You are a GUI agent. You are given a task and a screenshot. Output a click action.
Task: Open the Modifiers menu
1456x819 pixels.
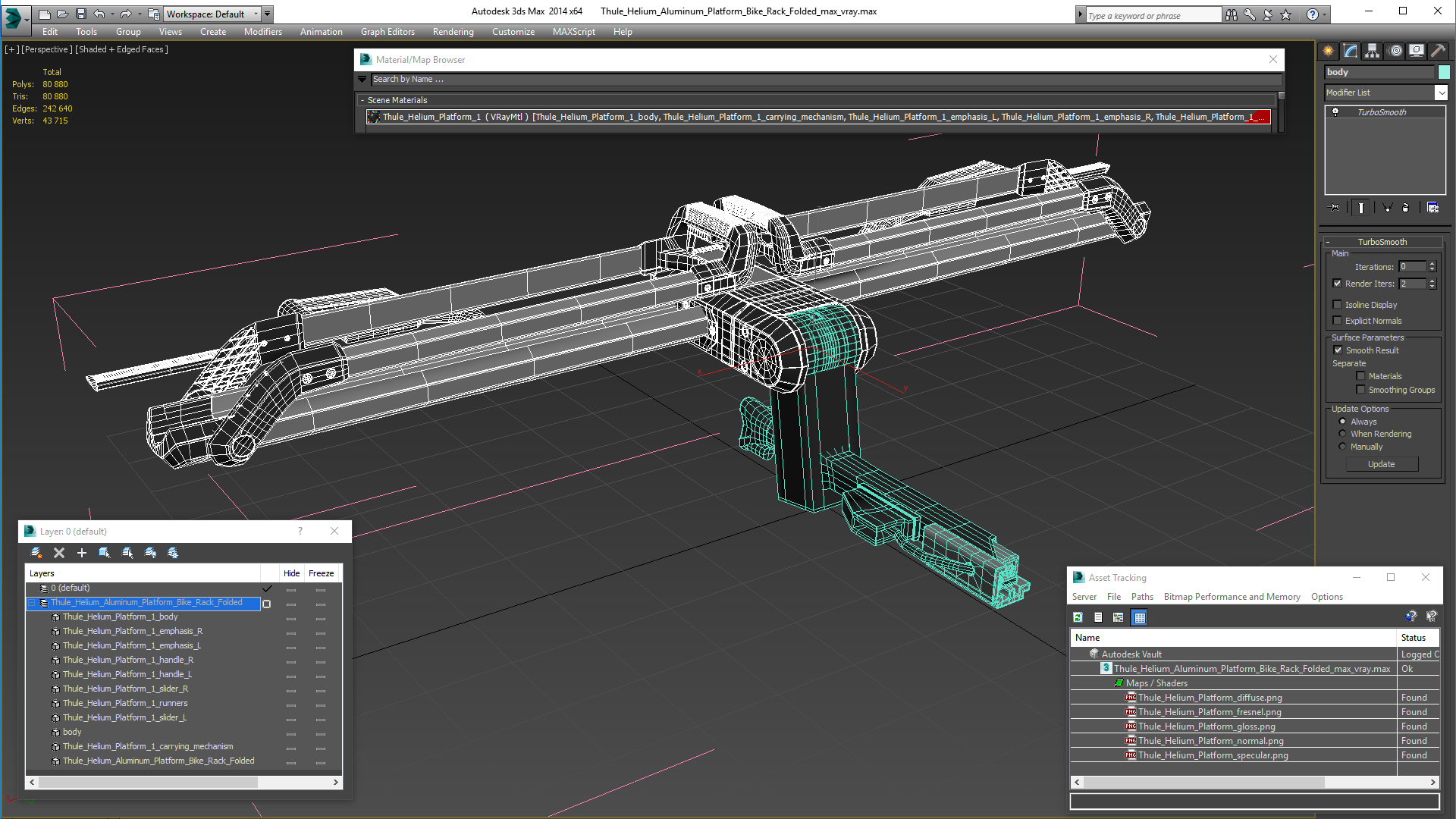click(x=262, y=32)
